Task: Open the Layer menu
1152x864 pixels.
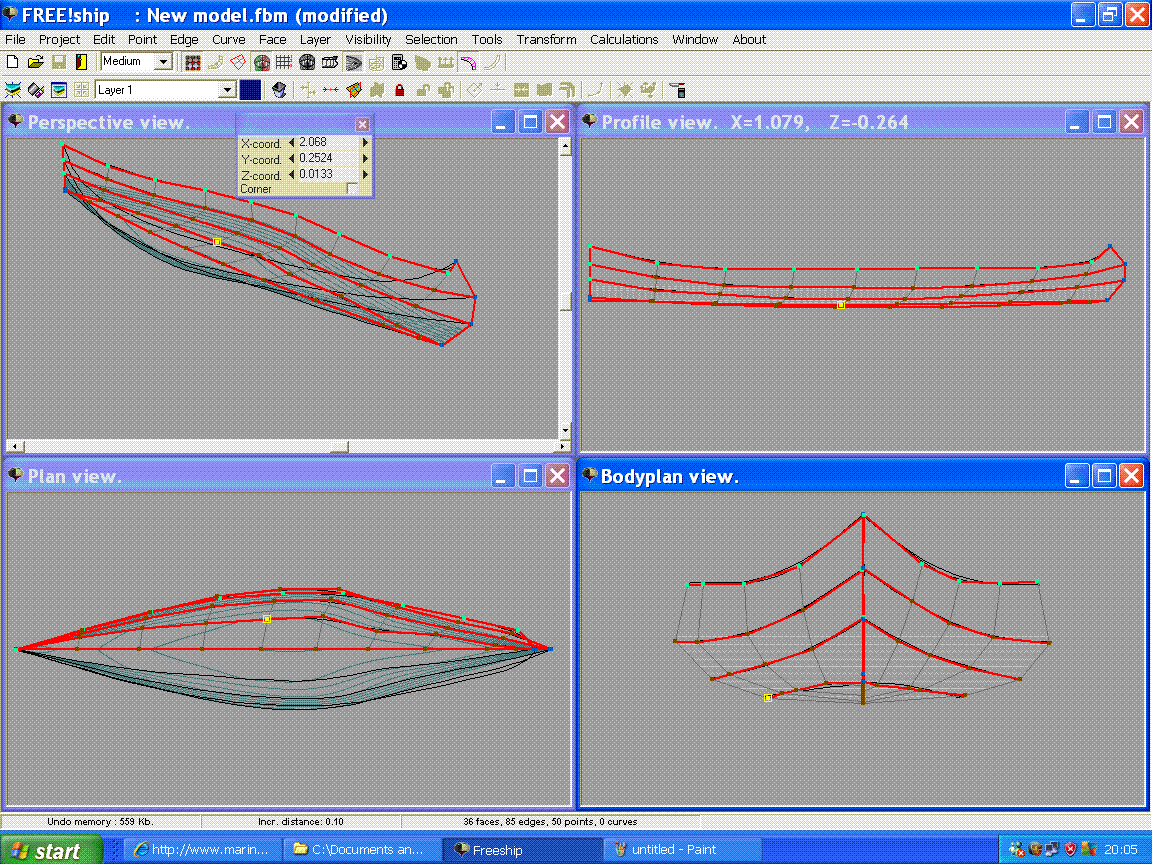Action: (x=315, y=40)
